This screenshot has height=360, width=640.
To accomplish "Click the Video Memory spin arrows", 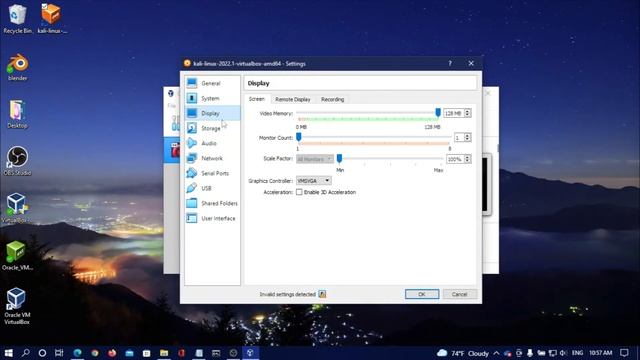I will click(468, 113).
